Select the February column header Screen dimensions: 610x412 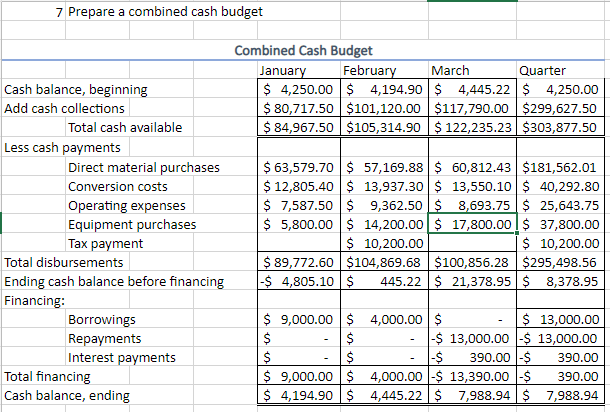click(x=384, y=70)
